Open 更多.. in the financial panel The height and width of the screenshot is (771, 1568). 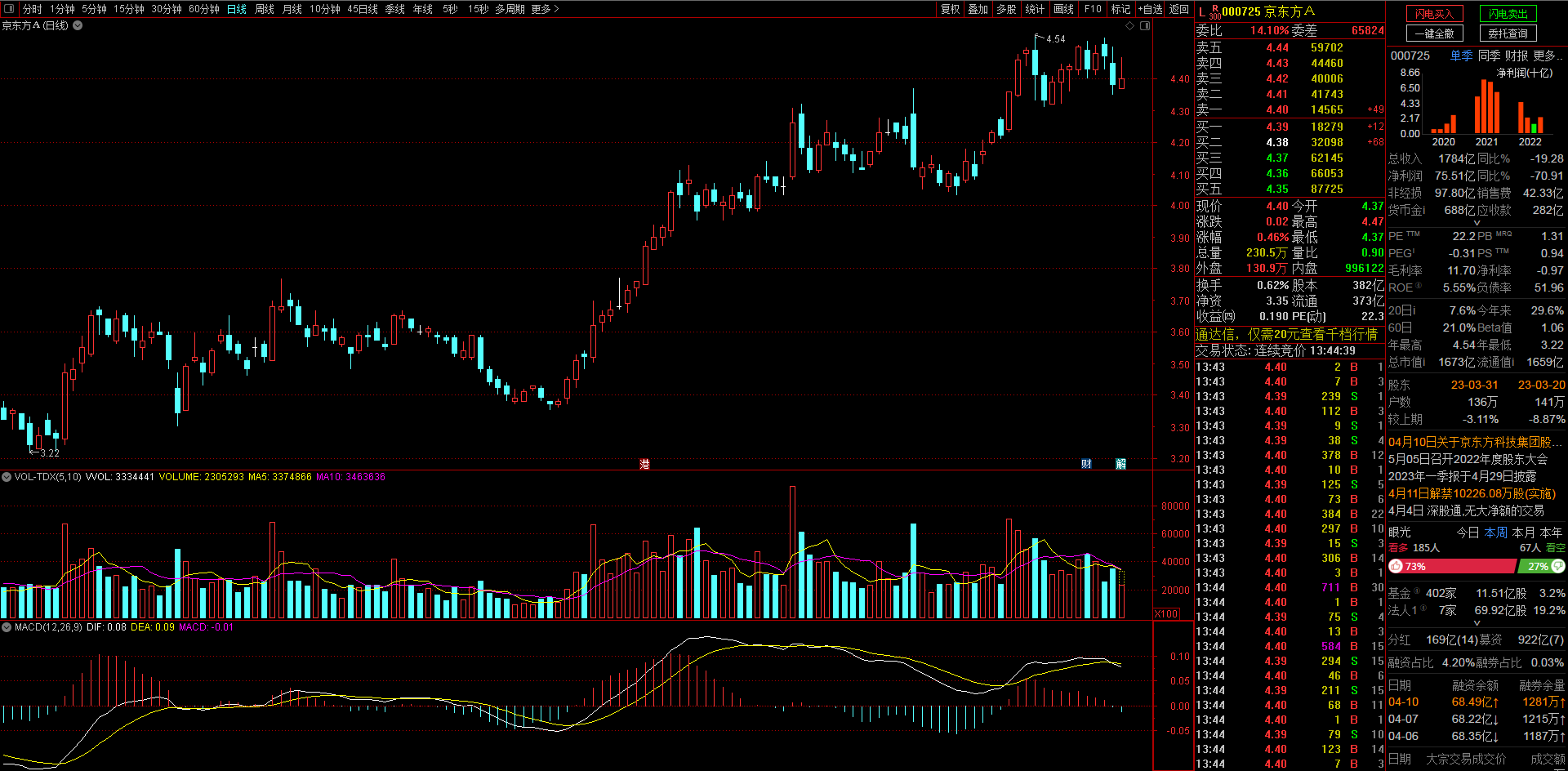click(x=1548, y=56)
